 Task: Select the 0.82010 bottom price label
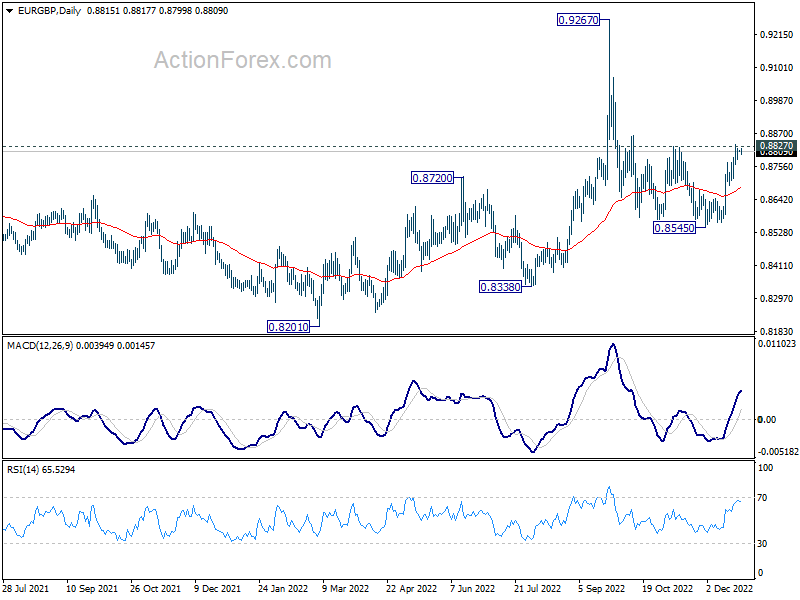tap(288, 327)
